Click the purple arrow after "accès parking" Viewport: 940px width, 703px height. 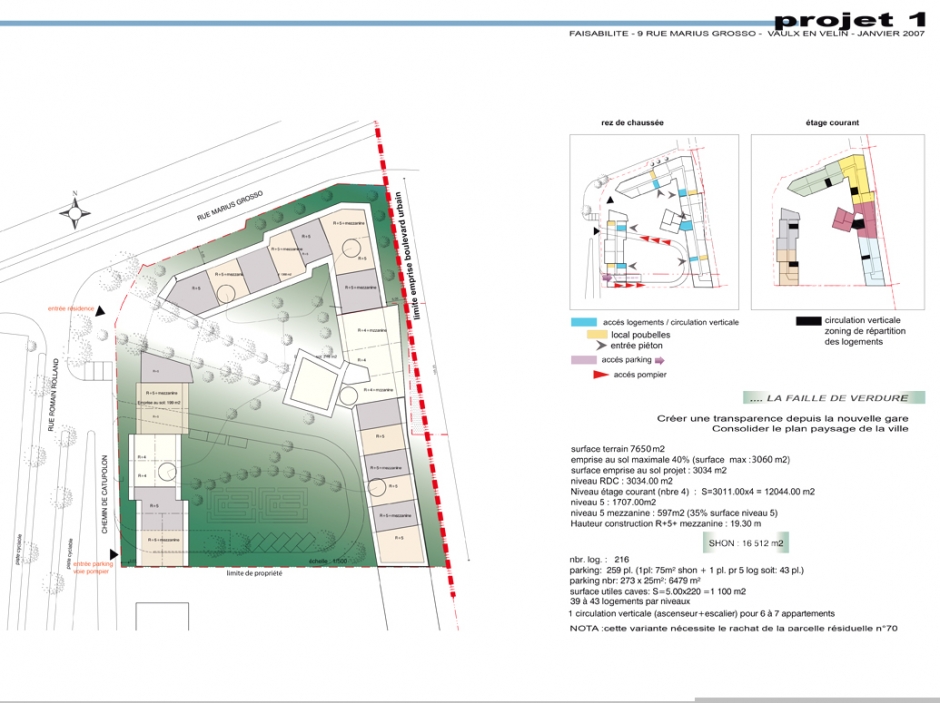pyautogui.click(x=658, y=359)
